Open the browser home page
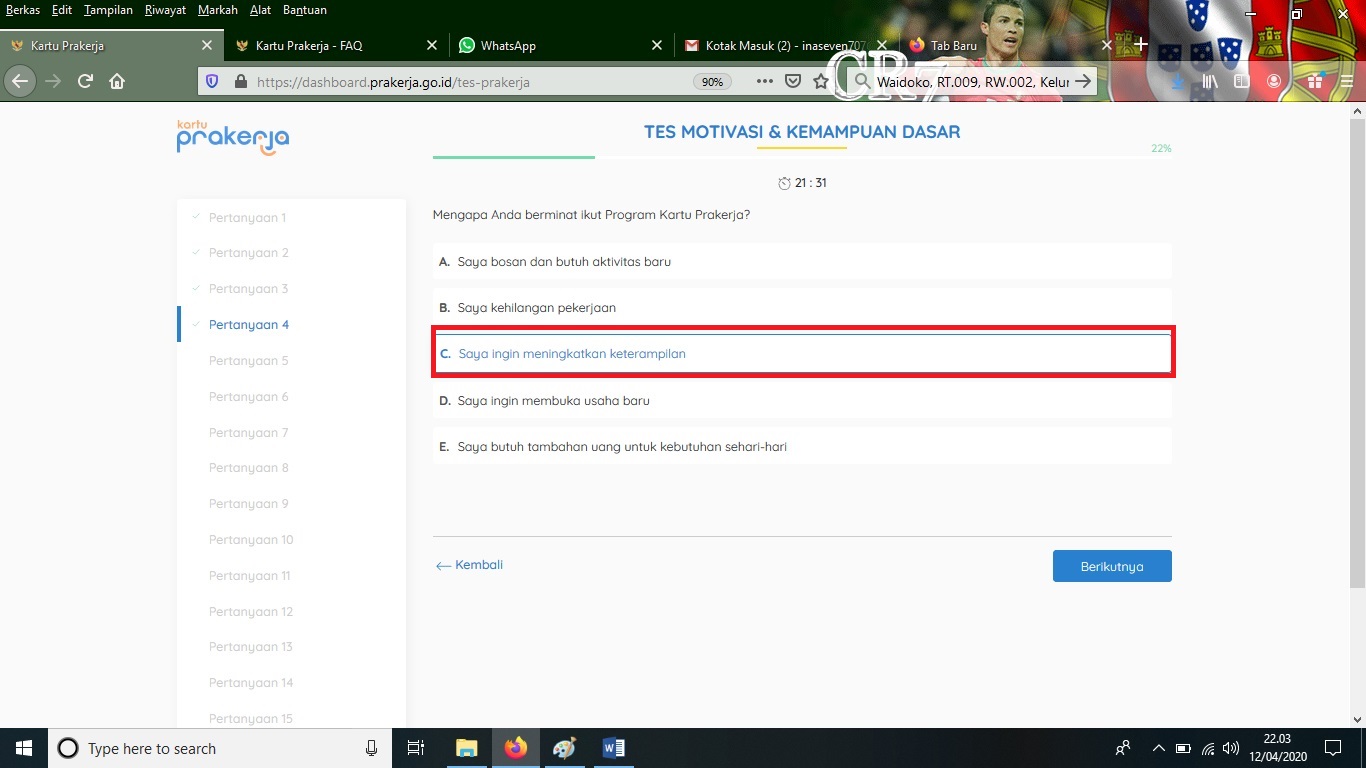This screenshot has width=1366, height=768. pos(117,82)
